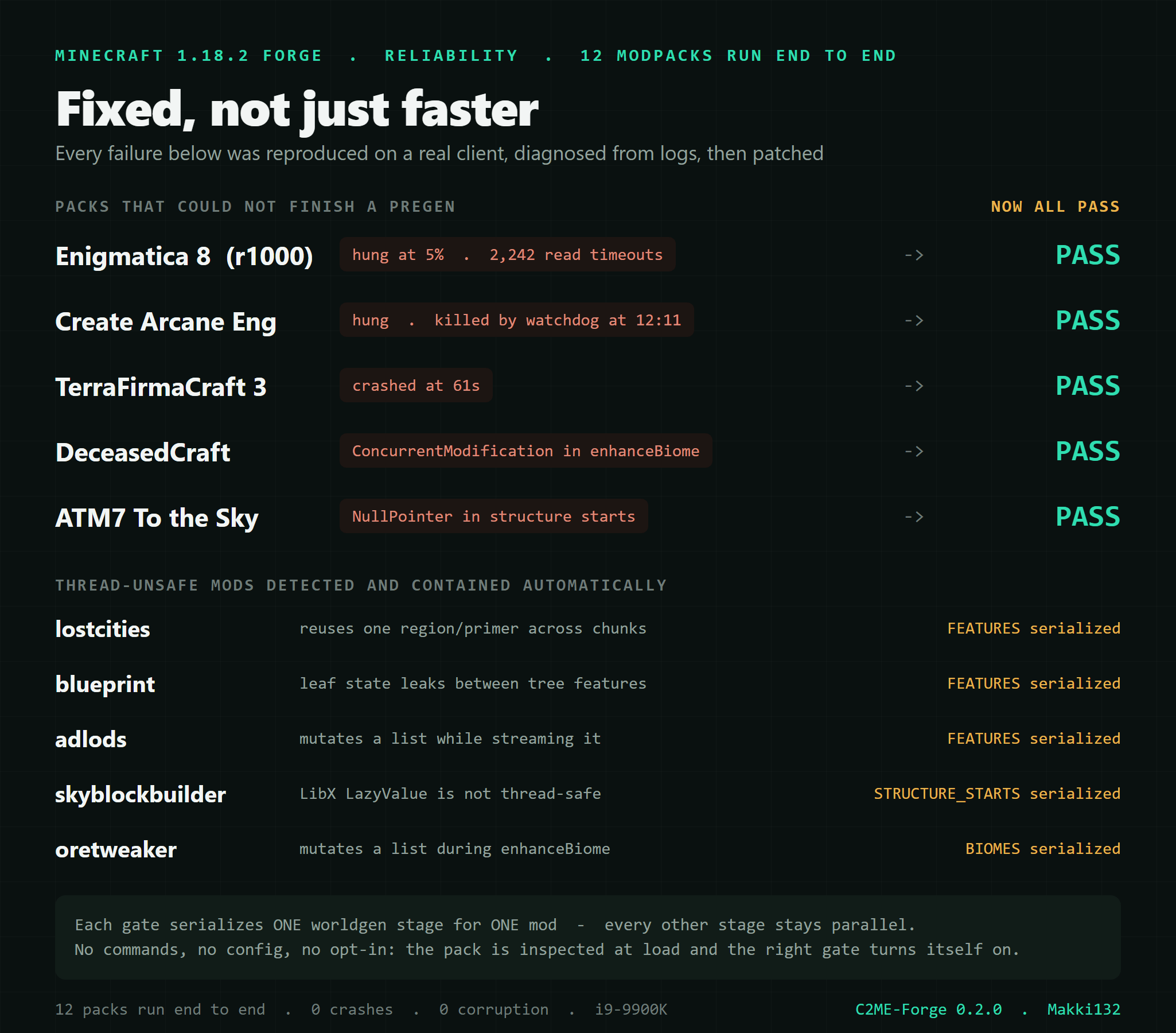
Task: Click the "killed by watchdog at 12:11" badge
Action: coord(516,320)
